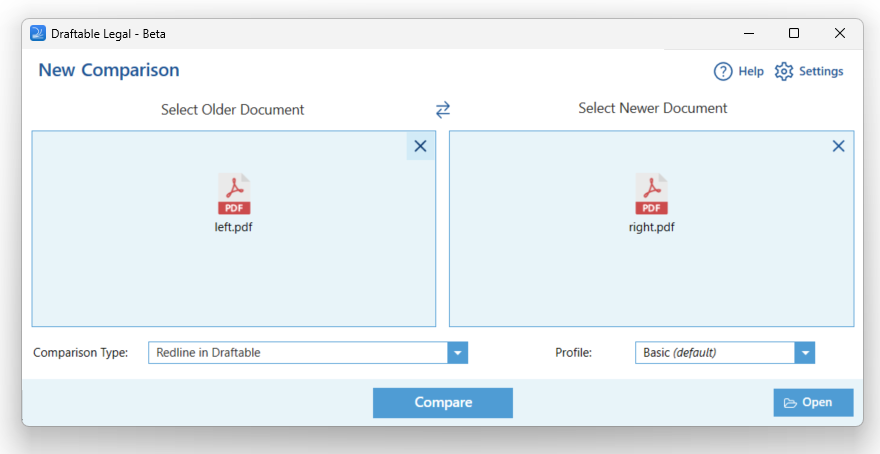This screenshot has height=454, width=880.
Task: Remove left.pdf from older document slot
Action: coord(420,146)
